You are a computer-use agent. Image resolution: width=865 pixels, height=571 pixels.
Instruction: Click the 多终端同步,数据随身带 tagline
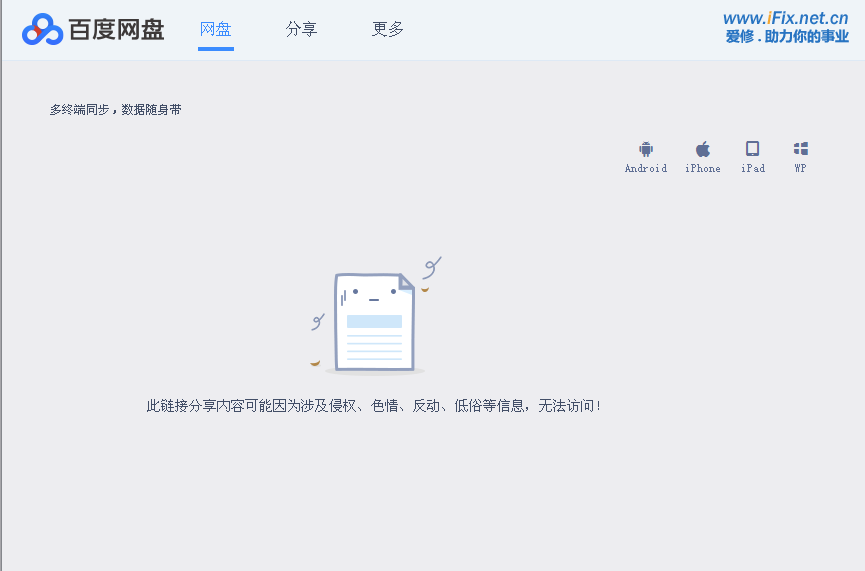(x=116, y=110)
